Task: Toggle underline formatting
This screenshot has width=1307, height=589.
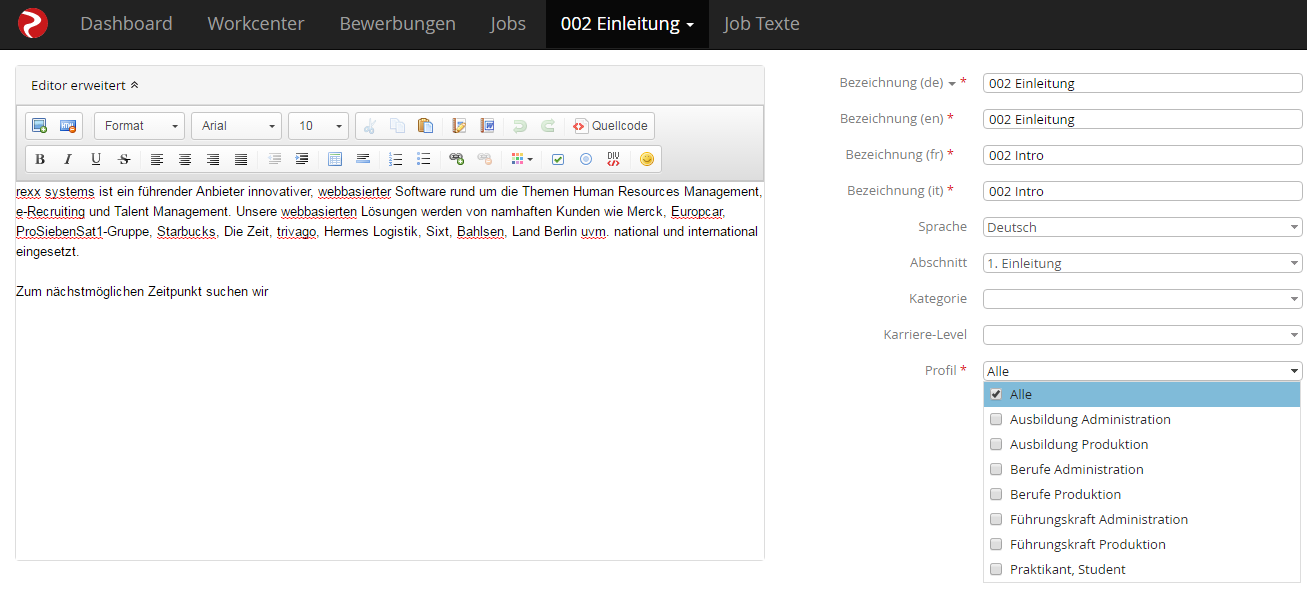Action: tap(96, 159)
